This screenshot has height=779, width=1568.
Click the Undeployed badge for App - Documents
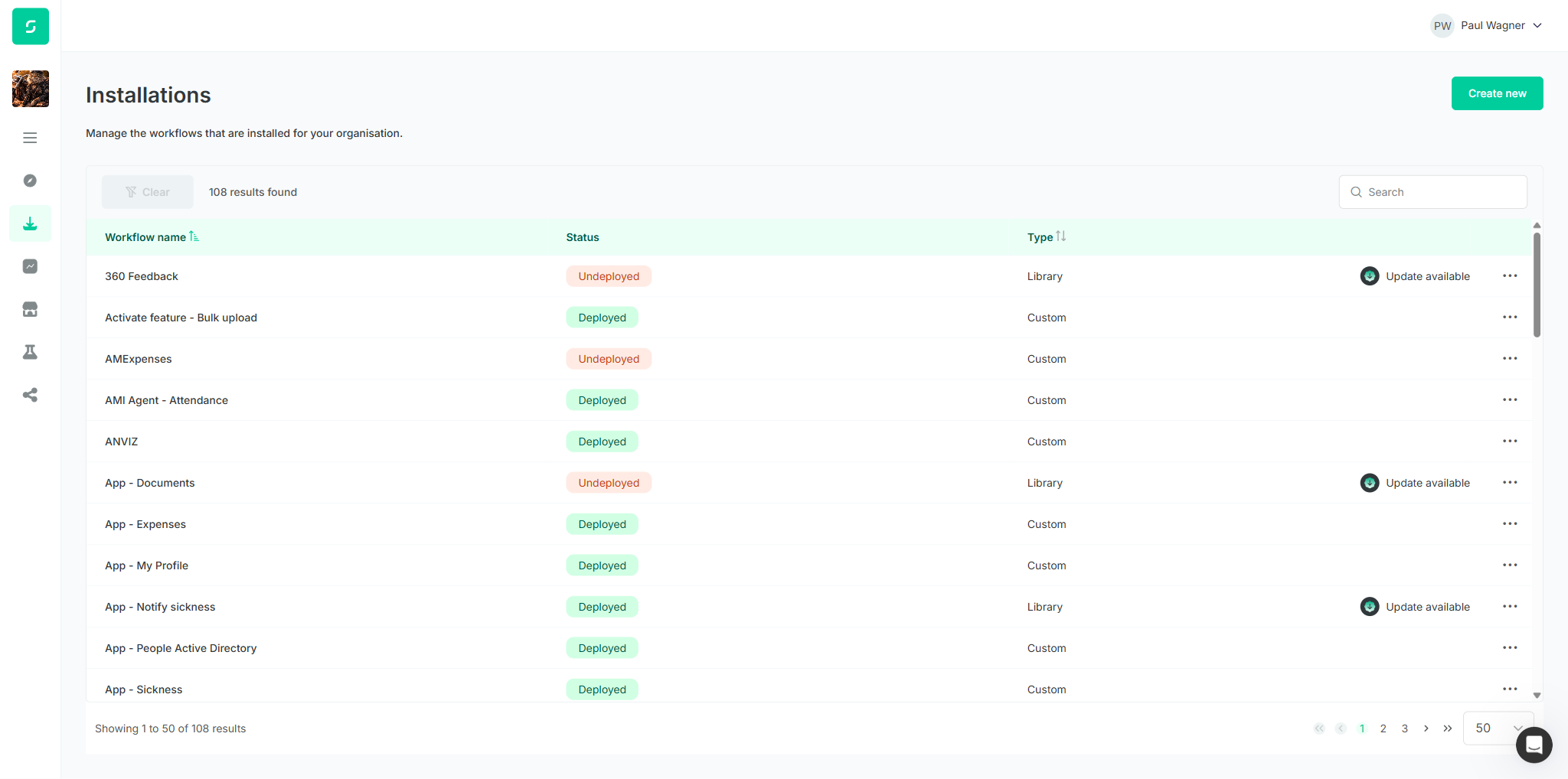pos(609,483)
